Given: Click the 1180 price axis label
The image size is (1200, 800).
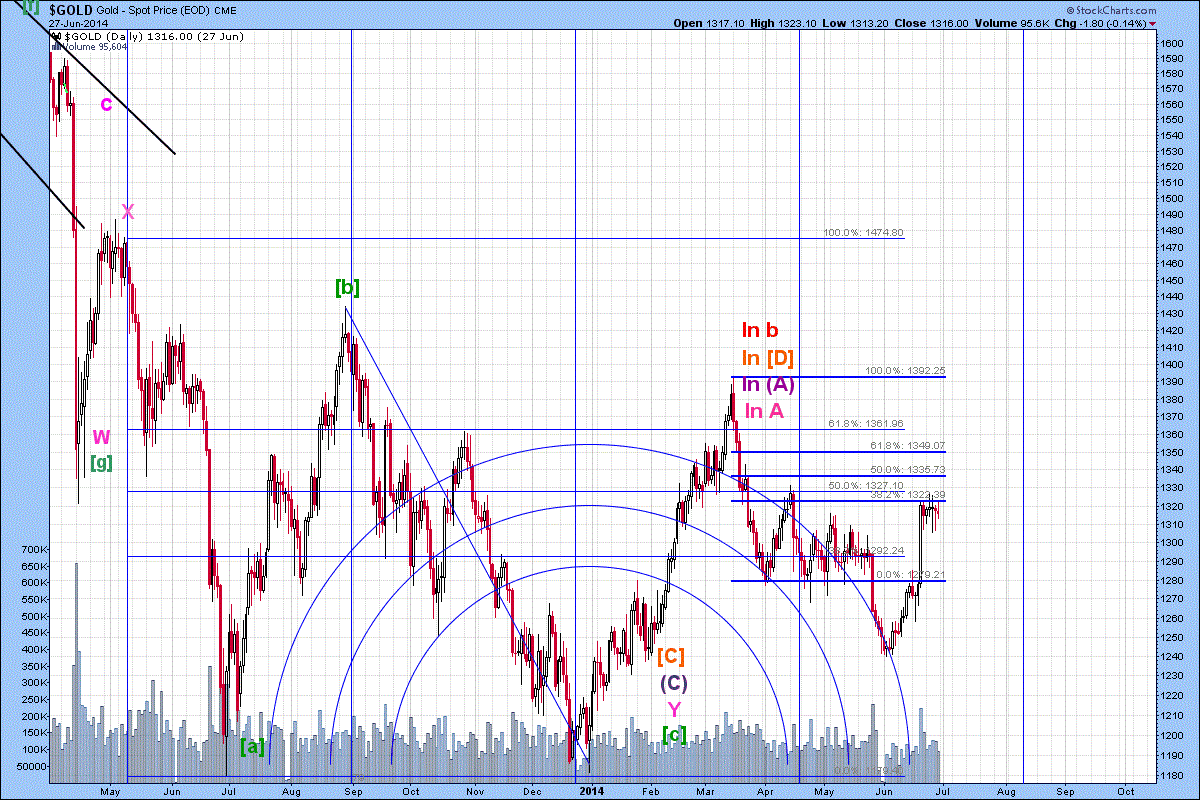Looking at the screenshot, I should (1171, 775).
